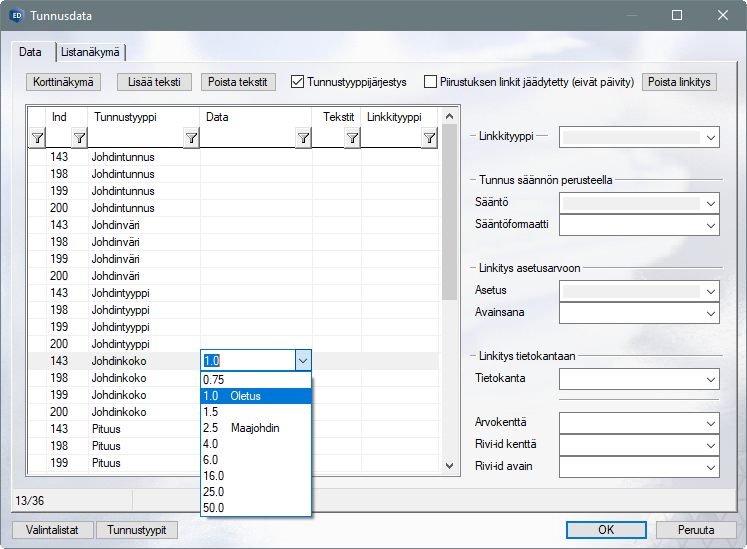Click the Tunnustyyppi column filter icon
Viewport: 747px width, 549px height.
(x=191, y=139)
